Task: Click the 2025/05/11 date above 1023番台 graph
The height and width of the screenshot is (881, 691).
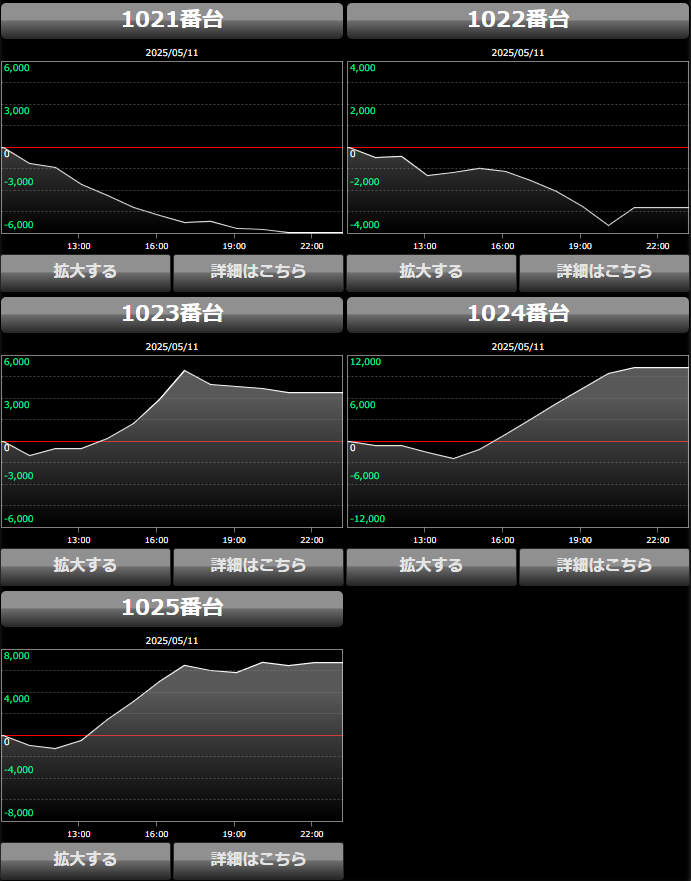Action: point(172,347)
